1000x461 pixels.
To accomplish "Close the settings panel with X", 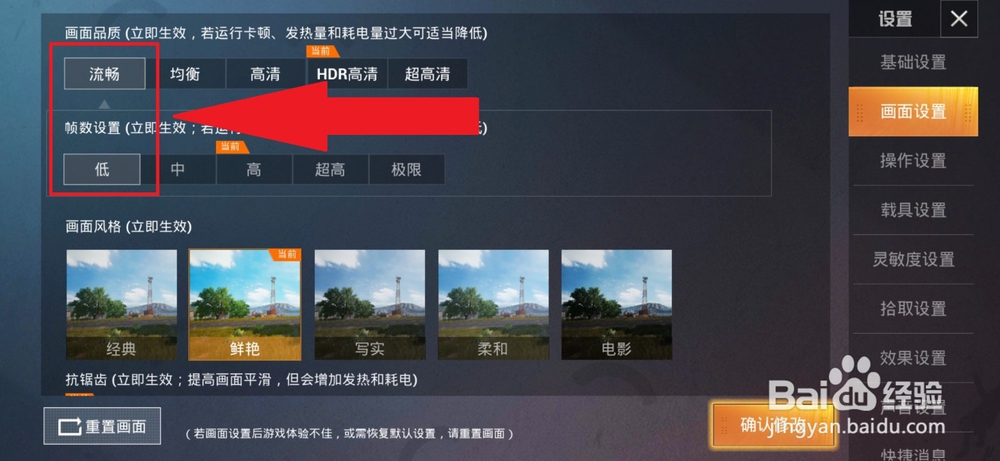I will [x=959, y=19].
